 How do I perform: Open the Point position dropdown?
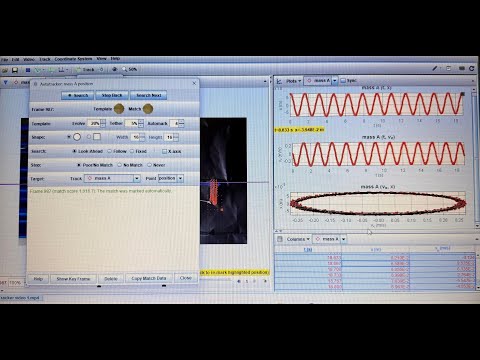click(x=171, y=179)
